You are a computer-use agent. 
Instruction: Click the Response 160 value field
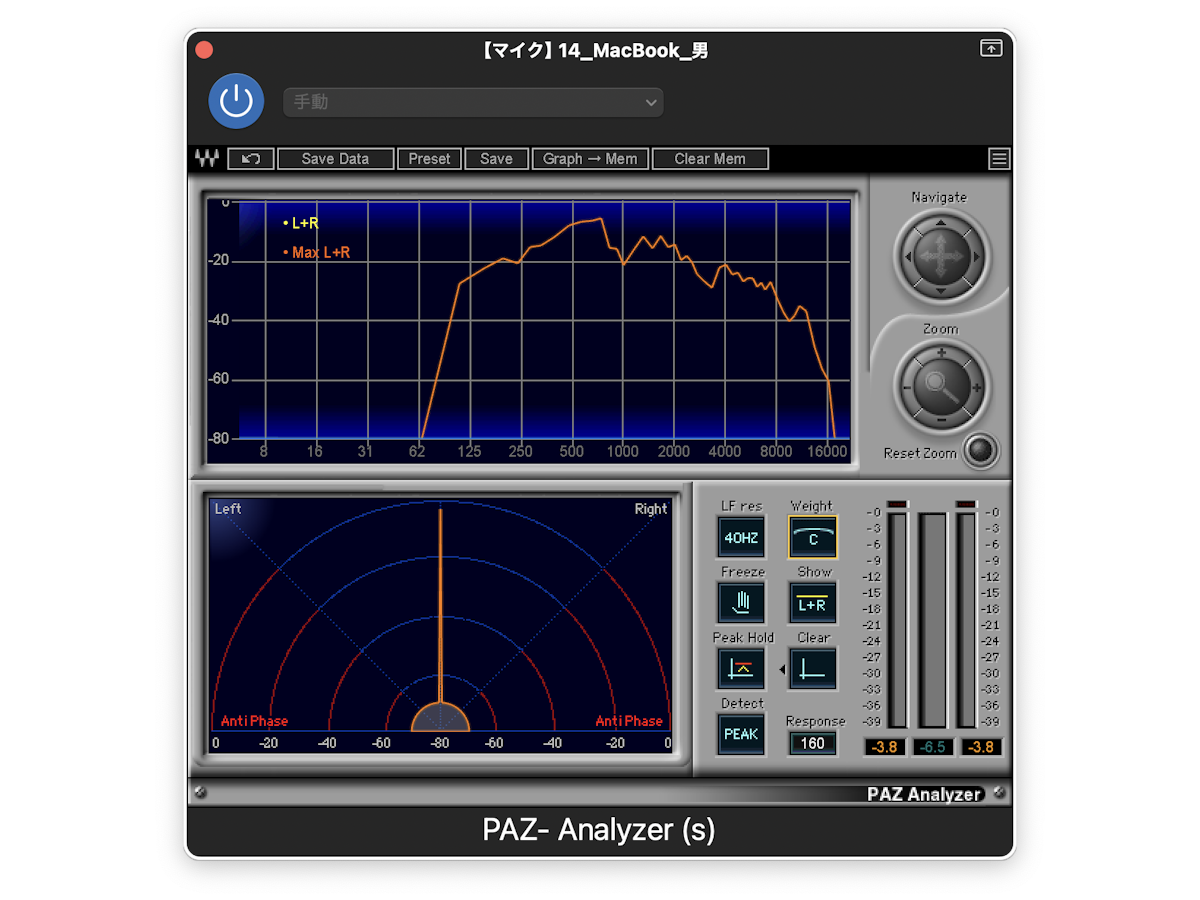point(813,743)
